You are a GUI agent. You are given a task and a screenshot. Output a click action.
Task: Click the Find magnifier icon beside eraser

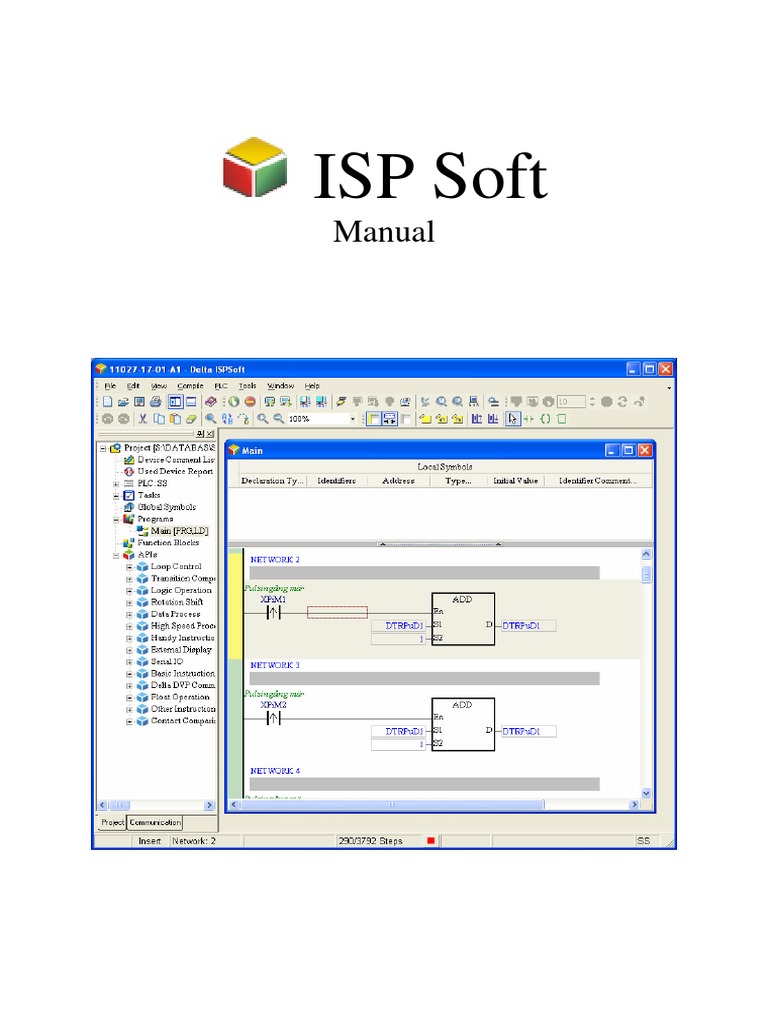211,419
